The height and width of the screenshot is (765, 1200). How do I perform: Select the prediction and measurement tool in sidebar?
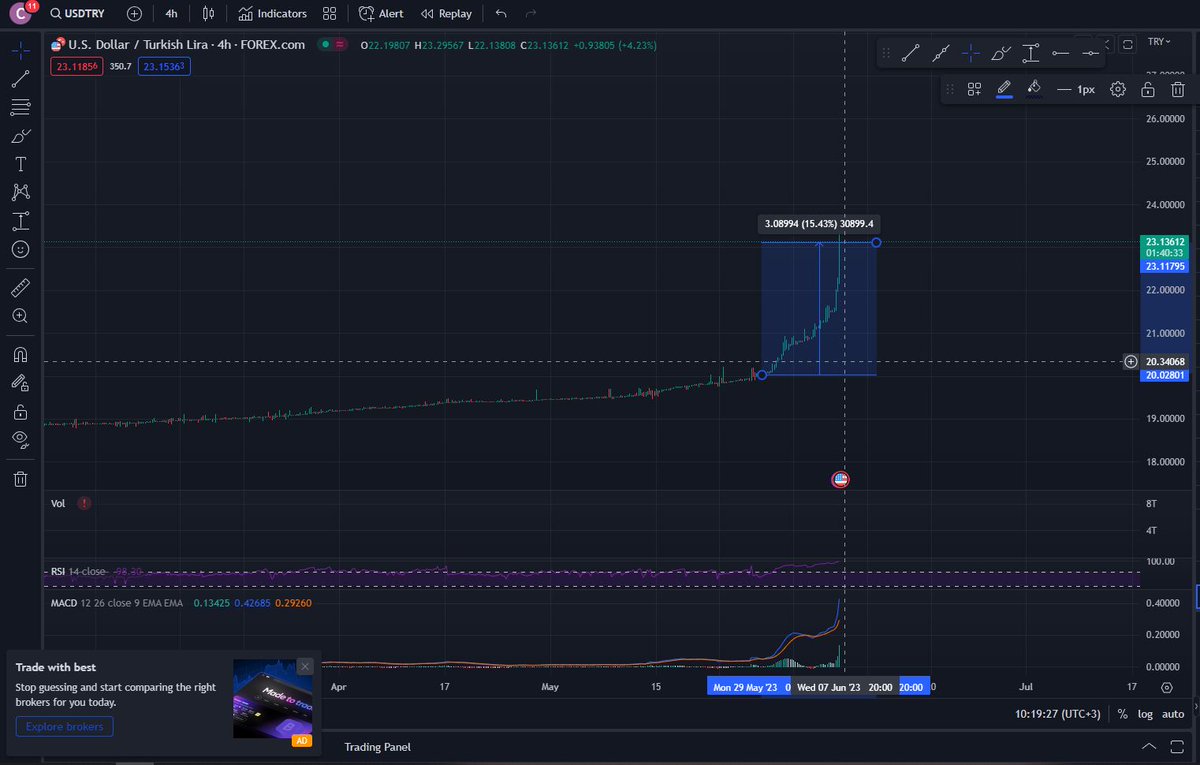20,221
